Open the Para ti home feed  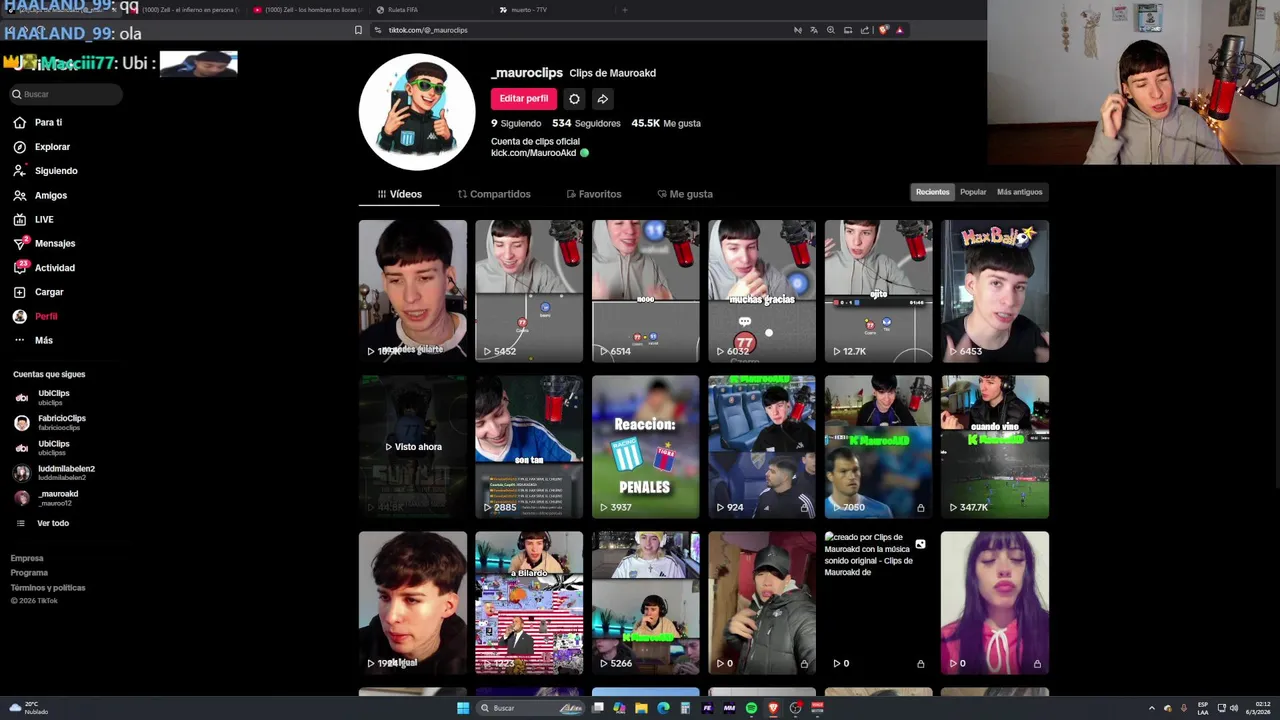click(38, 122)
